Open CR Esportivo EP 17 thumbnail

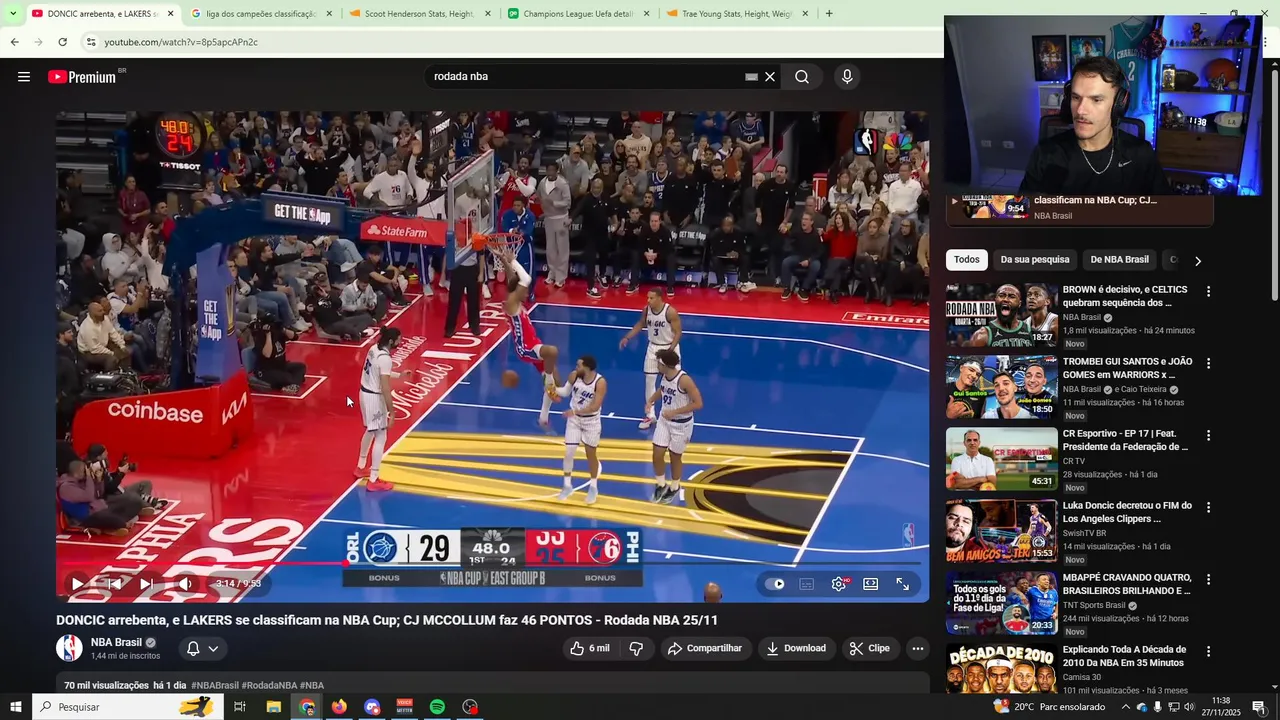[1001, 459]
